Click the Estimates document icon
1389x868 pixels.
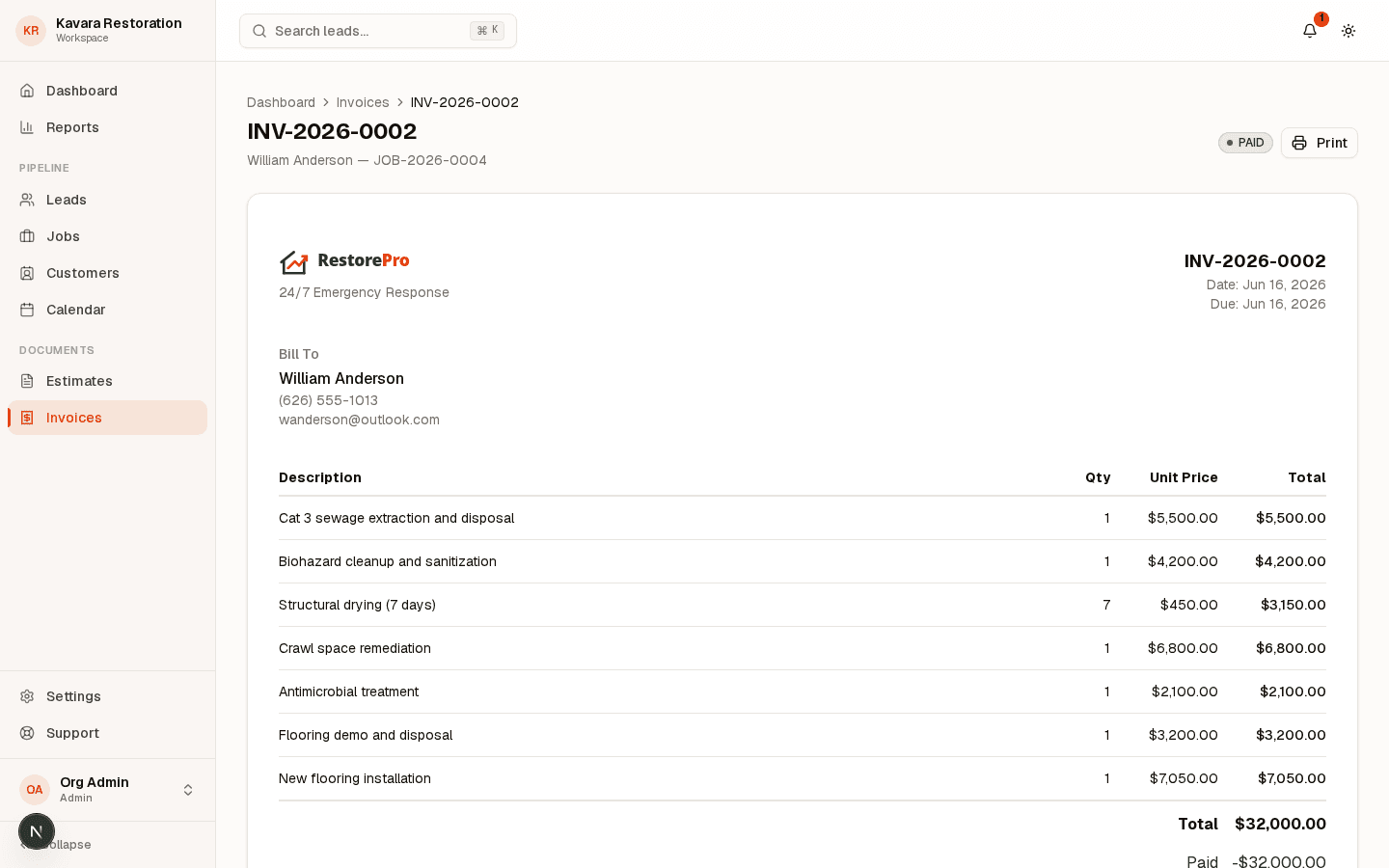pyautogui.click(x=27, y=381)
